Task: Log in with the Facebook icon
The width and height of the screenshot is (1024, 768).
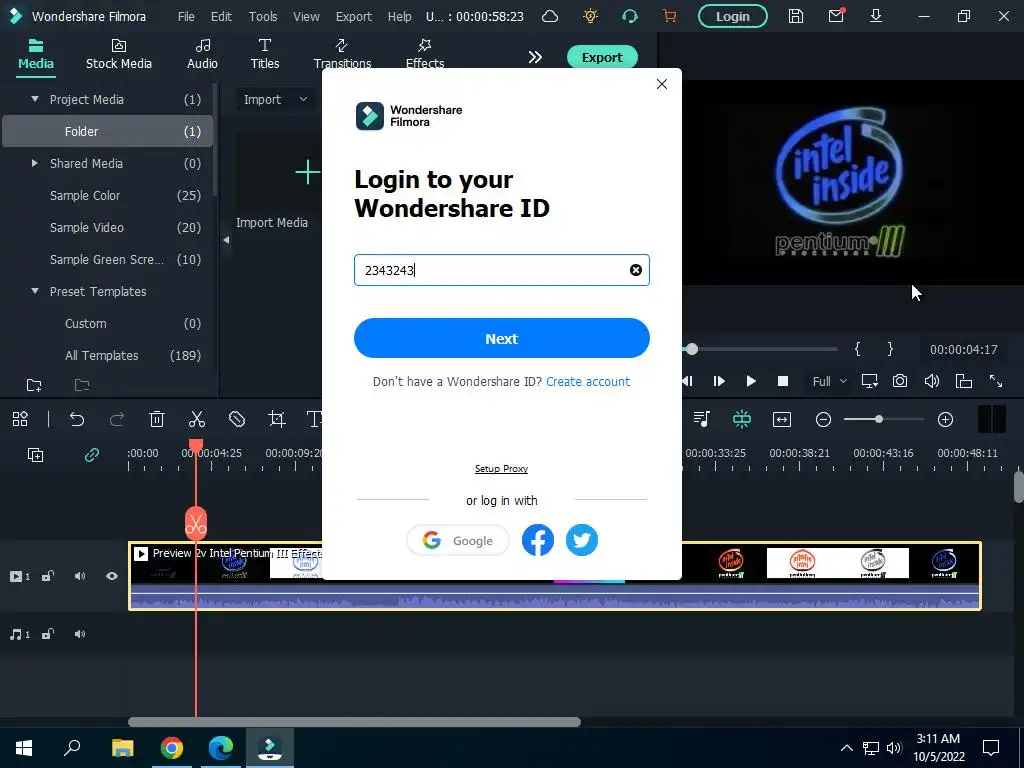Action: point(537,540)
